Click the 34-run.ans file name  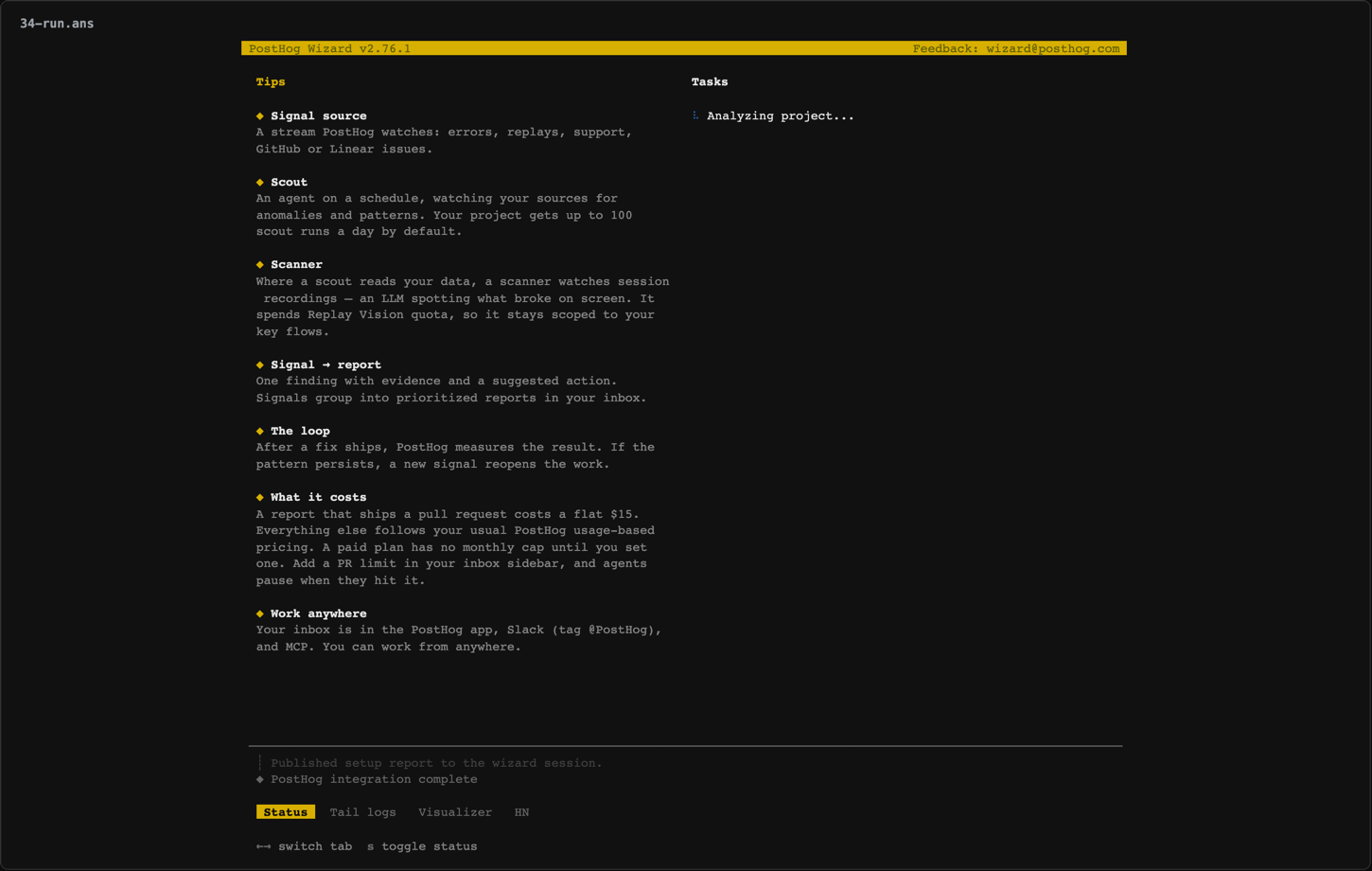coord(57,24)
